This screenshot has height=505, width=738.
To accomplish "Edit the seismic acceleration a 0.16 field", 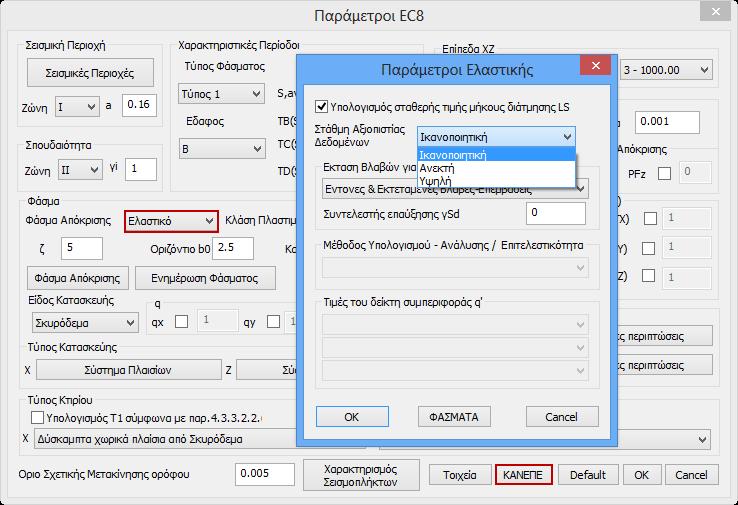I will pos(139,105).
